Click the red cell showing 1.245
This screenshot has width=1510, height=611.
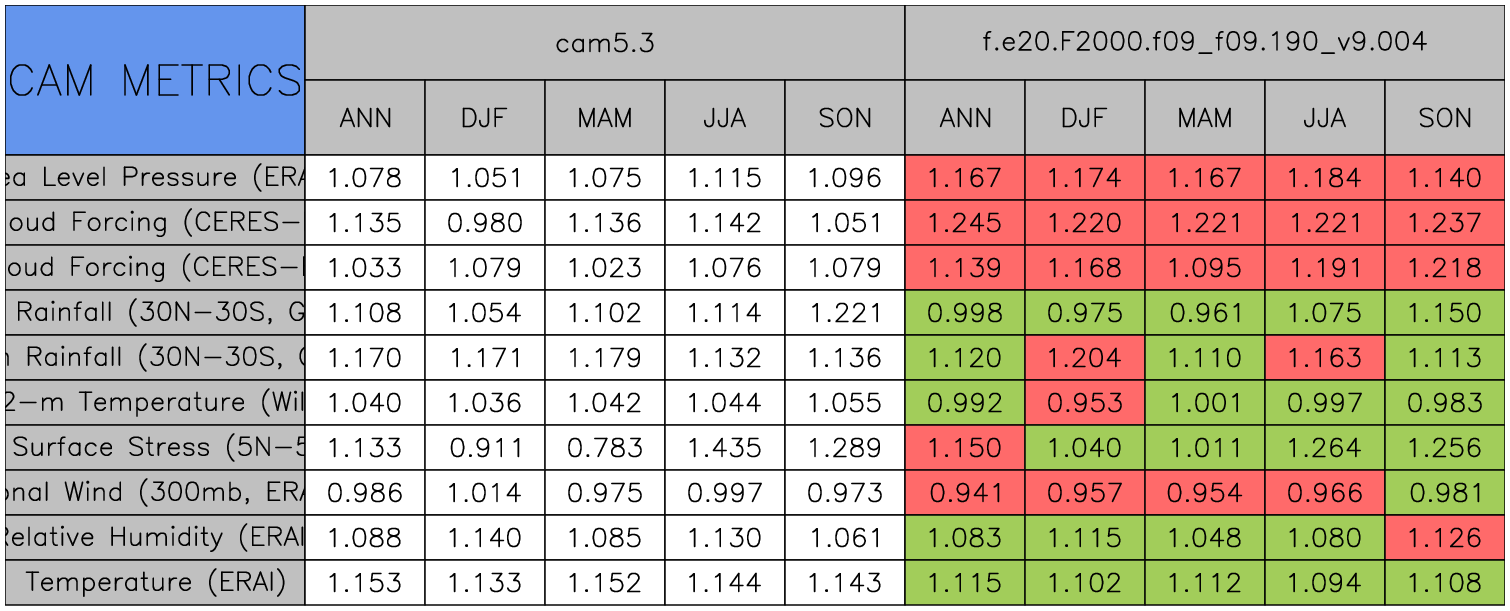pos(965,223)
